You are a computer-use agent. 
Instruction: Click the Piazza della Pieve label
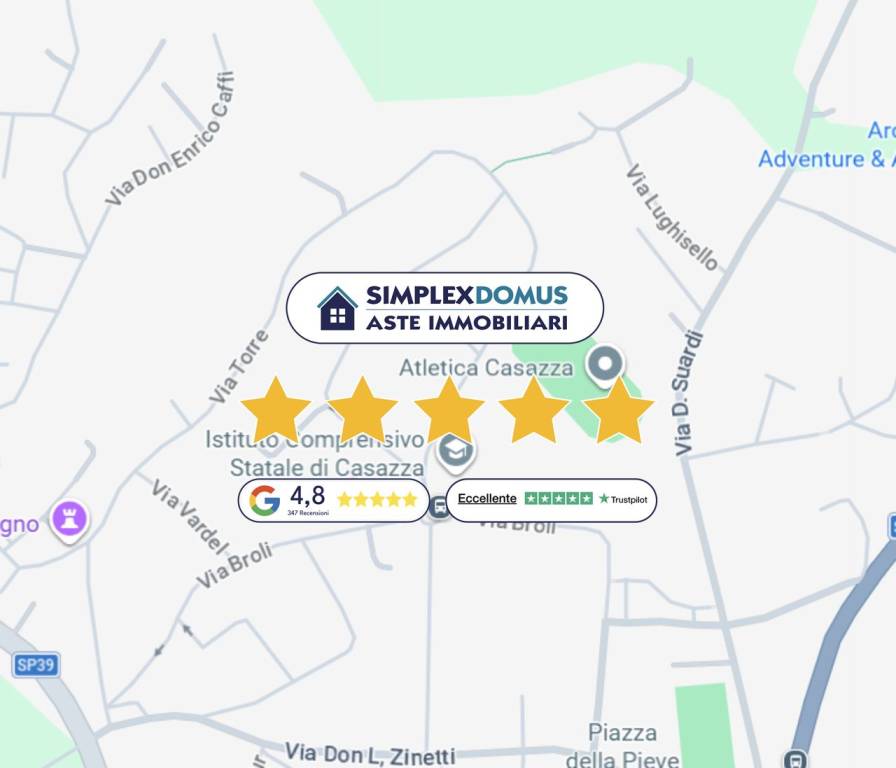622,746
